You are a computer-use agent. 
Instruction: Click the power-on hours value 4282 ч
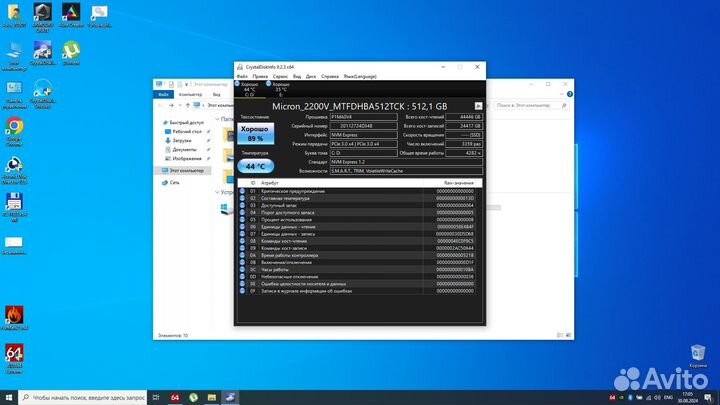point(464,153)
